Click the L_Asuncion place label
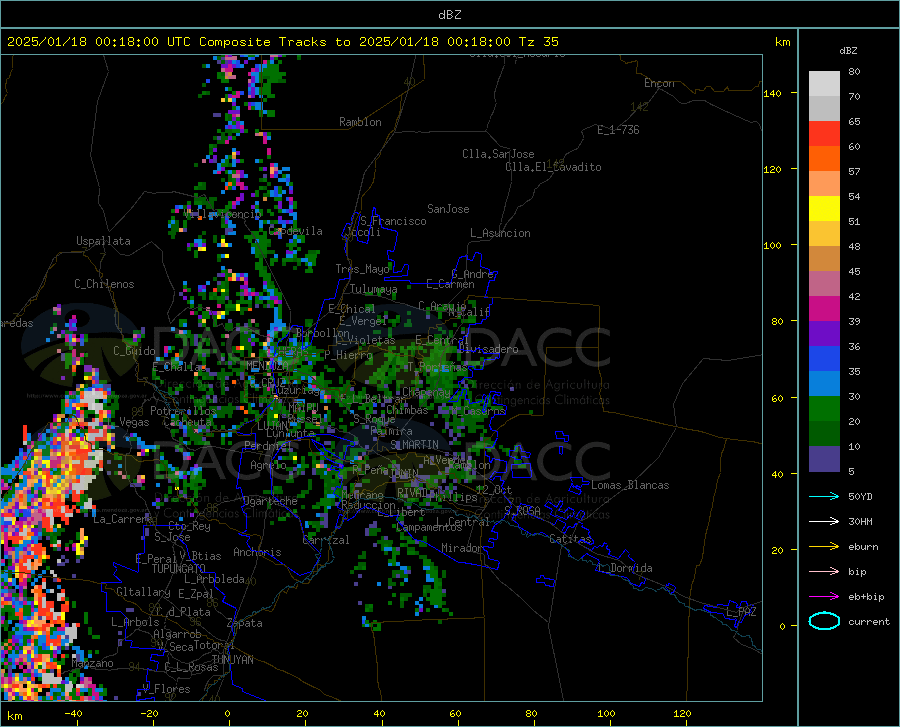This screenshot has height=727, width=900. point(500,233)
